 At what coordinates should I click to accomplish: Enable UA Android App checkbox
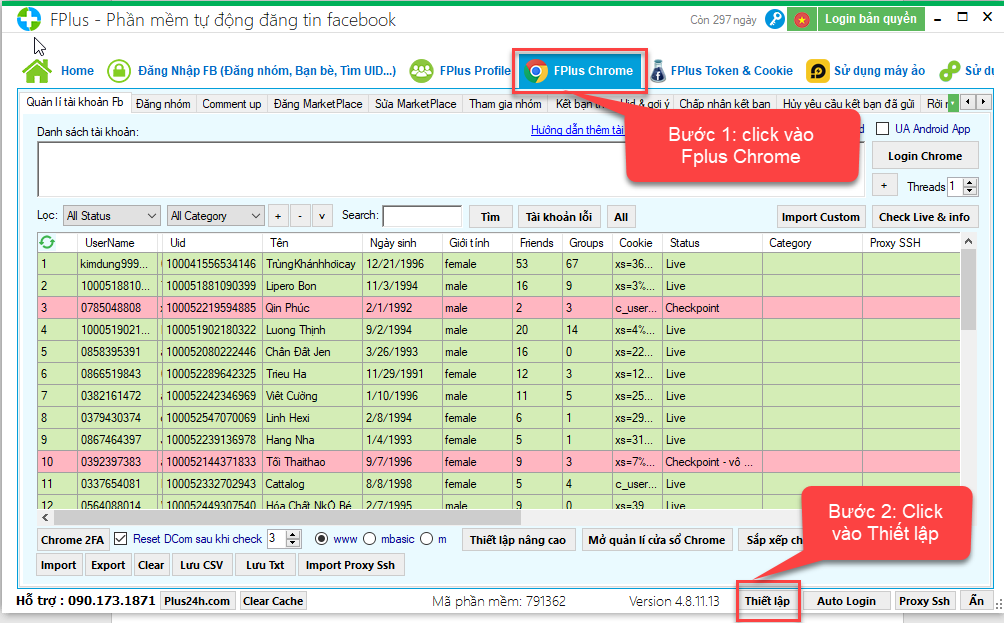[882, 129]
